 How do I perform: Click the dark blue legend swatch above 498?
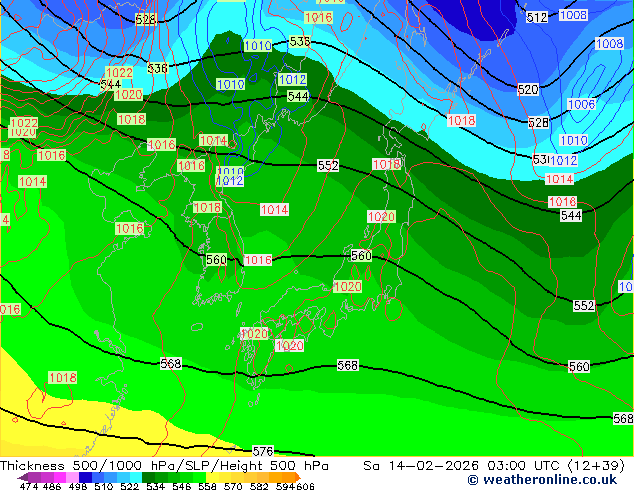pyautogui.click(x=85, y=477)
